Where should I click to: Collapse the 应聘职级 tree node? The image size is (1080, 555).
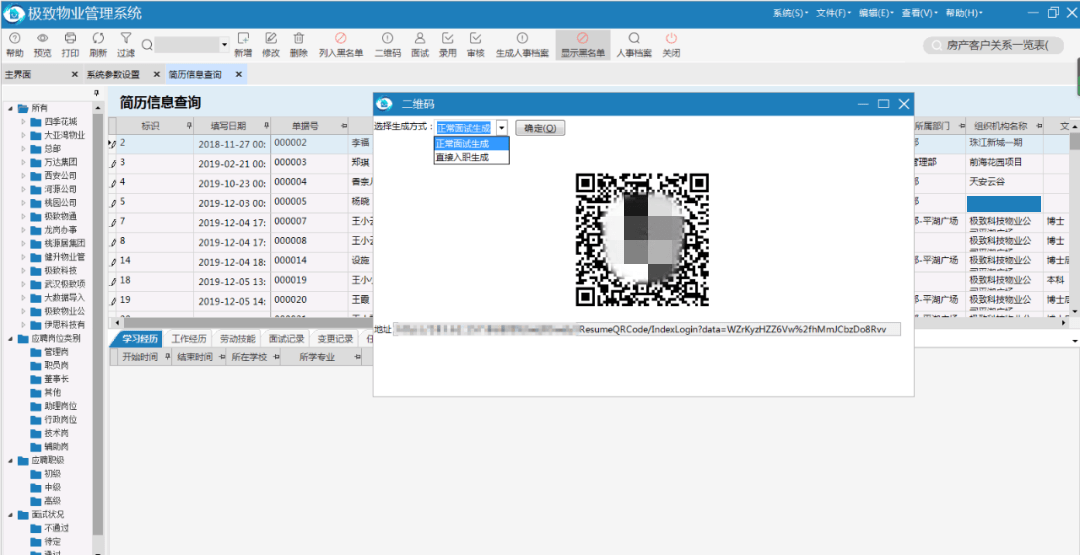10,460
